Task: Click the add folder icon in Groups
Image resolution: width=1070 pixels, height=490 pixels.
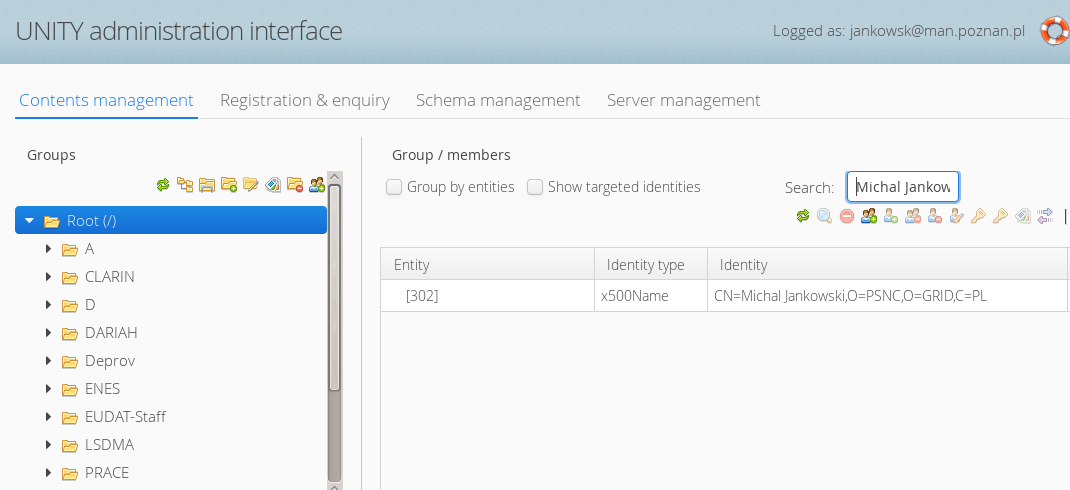Action: coord(229,184)
